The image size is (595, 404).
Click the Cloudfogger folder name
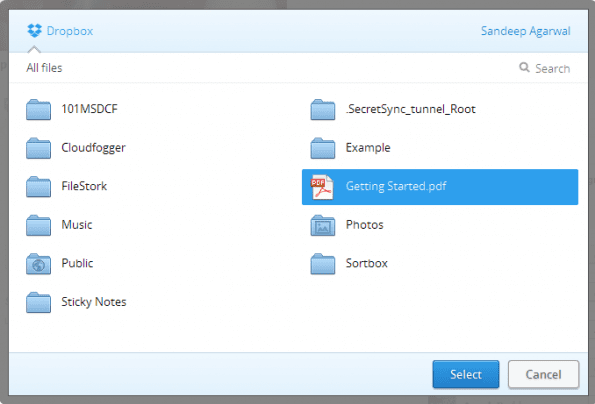pos(93,148)
